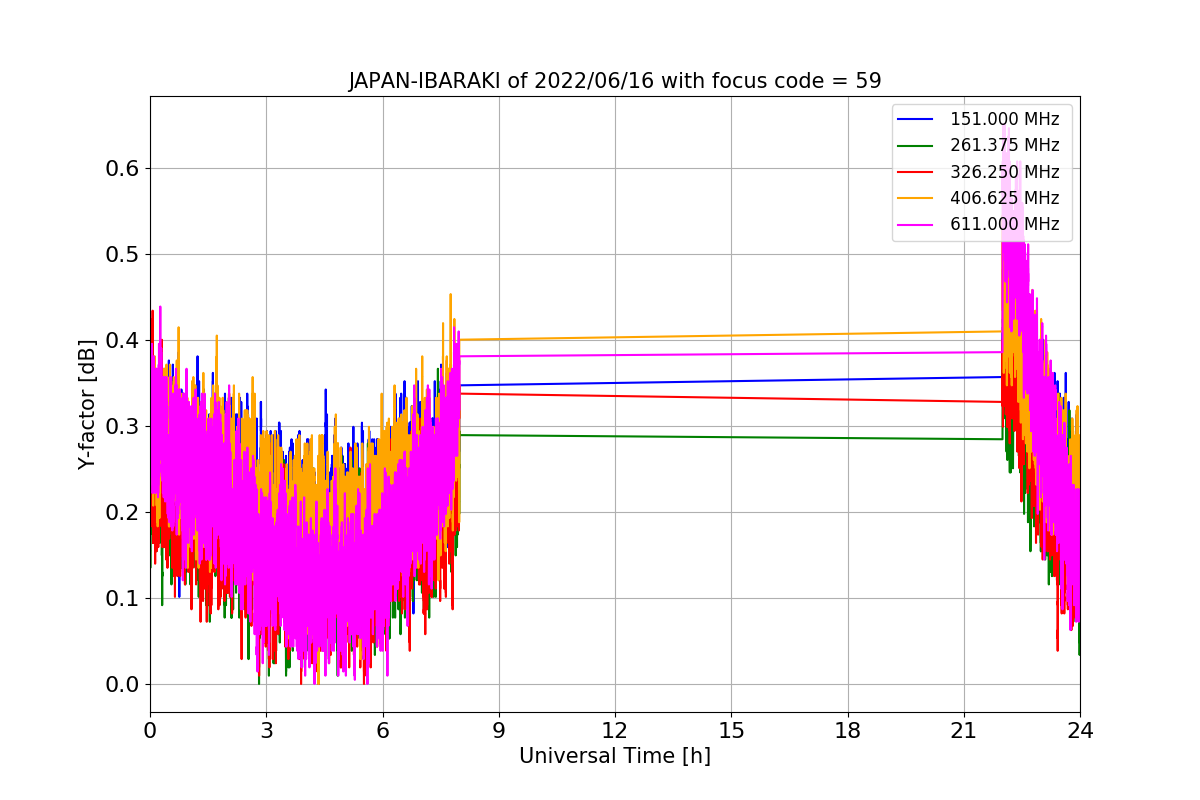Click the green line swatch in the legend
The width and height of the screenshot is (1200, 800).
tap(916, 146)
